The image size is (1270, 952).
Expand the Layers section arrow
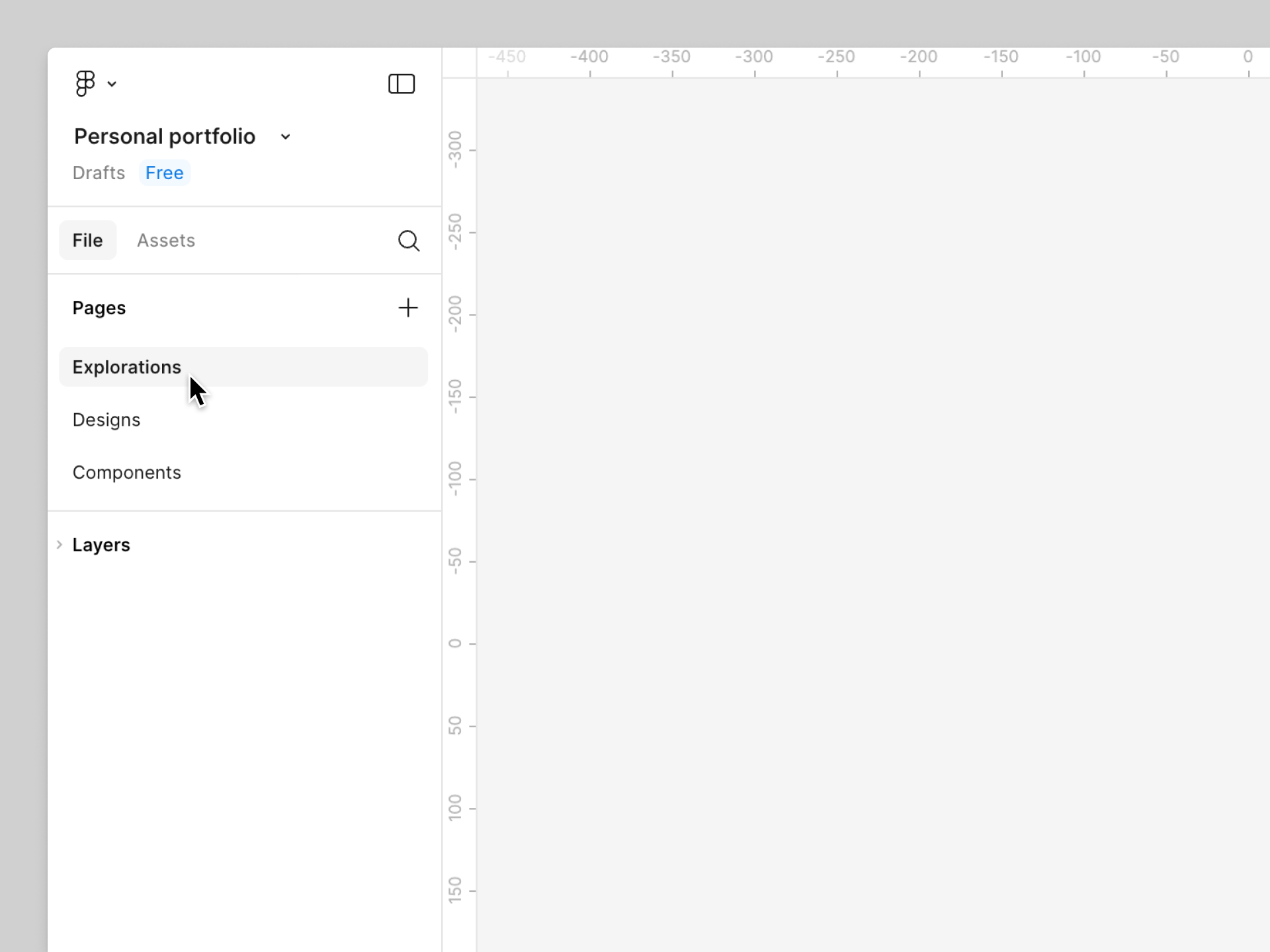[59, 545]
